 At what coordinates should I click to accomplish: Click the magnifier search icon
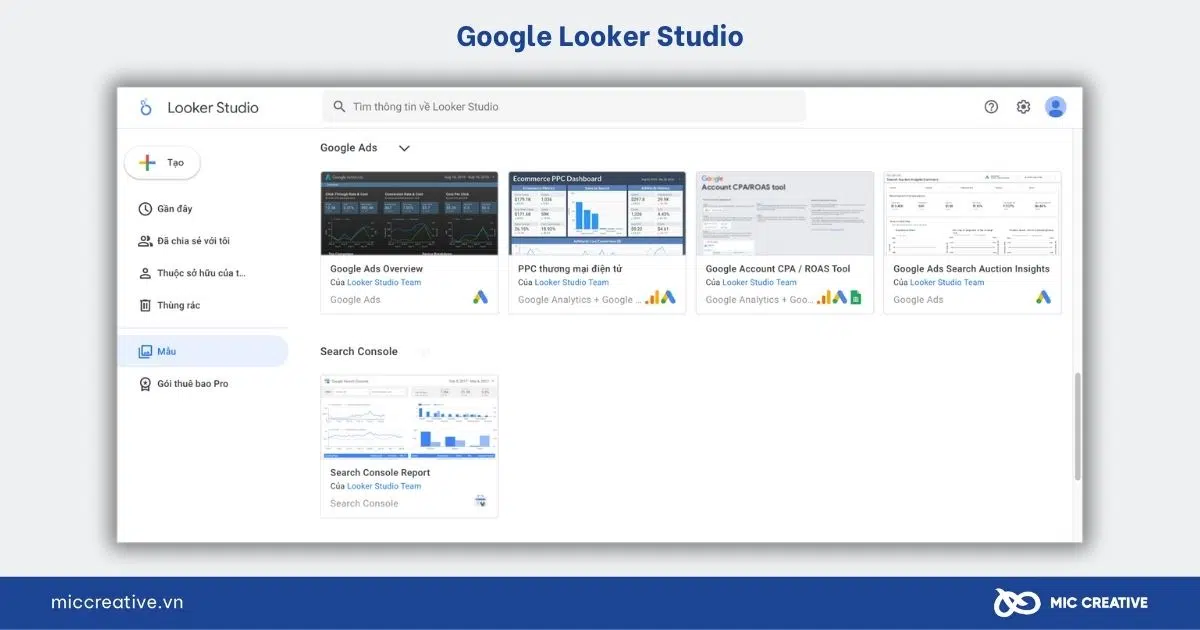click(x=339, y=107)
